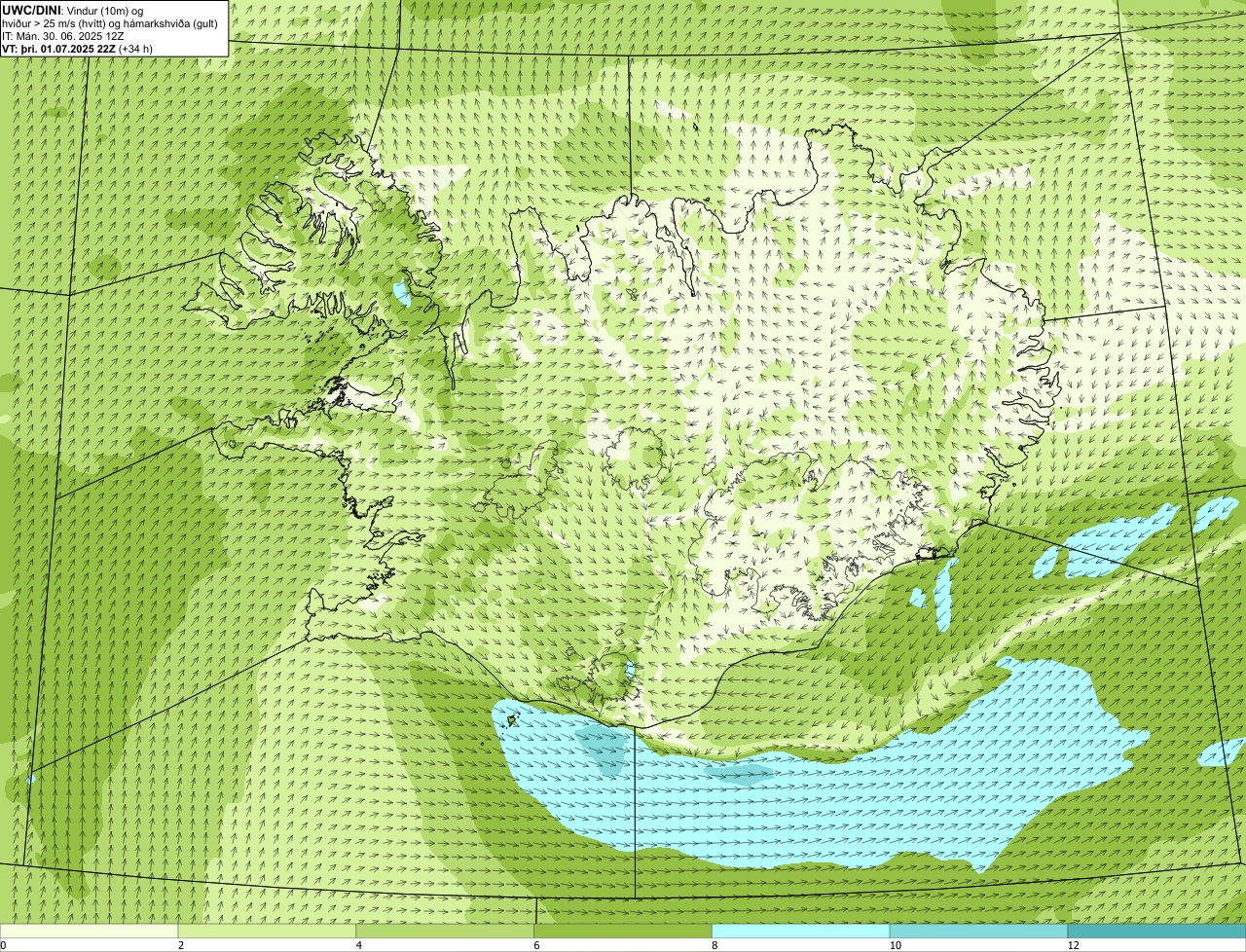Click the '6' scale label
Viewport: 1246px width, 952px height.
[536, 945]
